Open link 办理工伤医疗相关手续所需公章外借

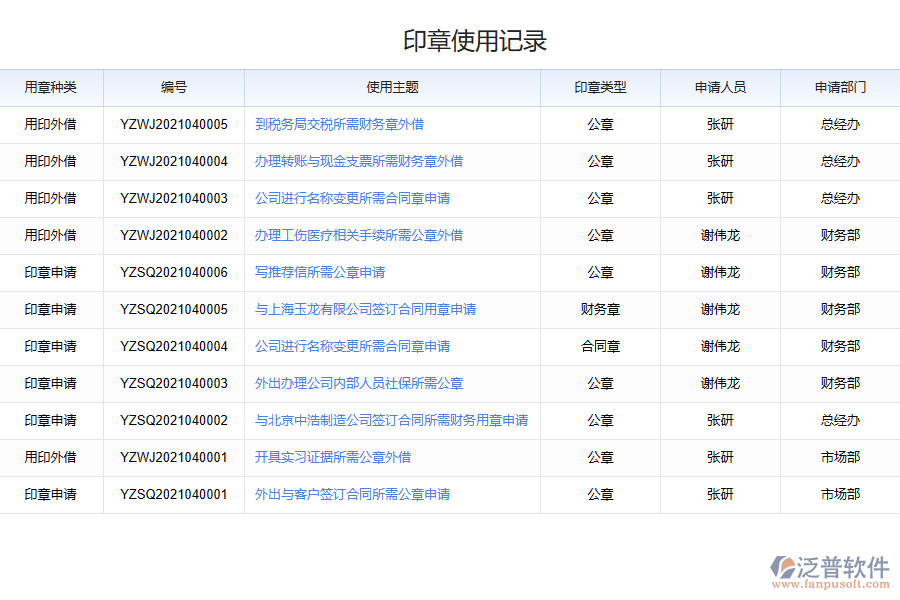pyautogui.click(x=358, y=235)
